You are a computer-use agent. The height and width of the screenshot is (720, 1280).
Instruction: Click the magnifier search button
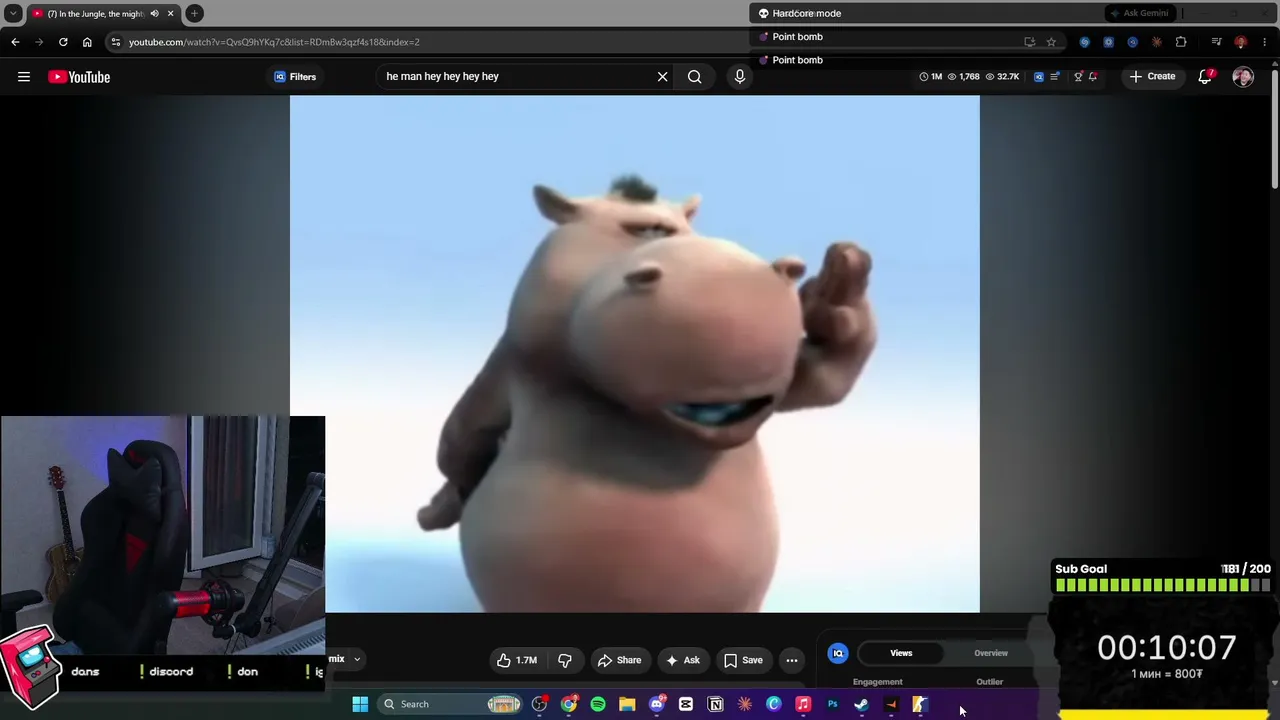[x=694, y=76]
